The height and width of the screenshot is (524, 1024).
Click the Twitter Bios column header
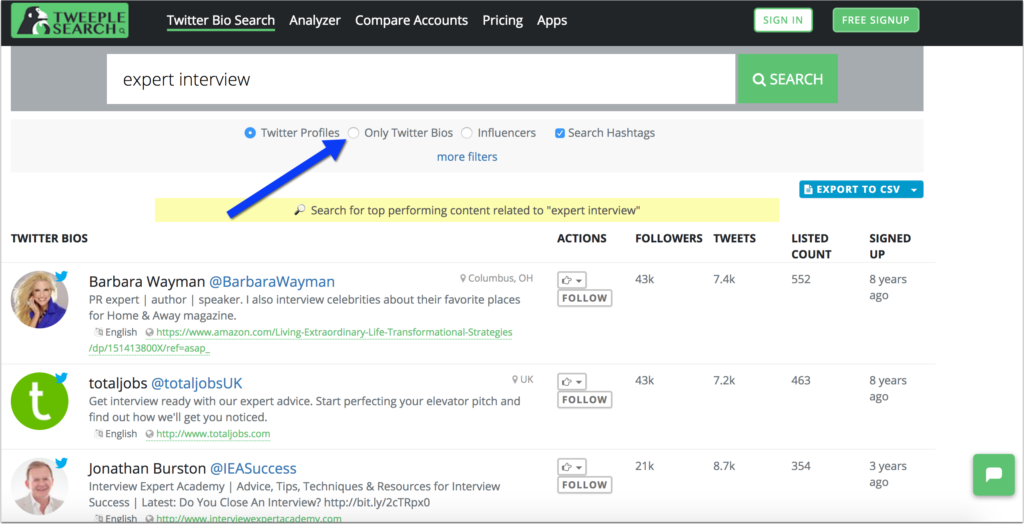coord(50,238)
